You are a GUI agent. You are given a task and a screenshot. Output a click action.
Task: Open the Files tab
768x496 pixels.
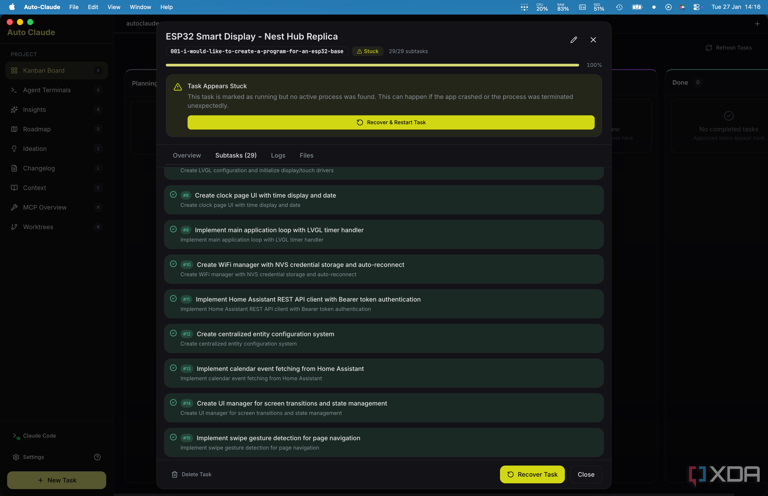pyautogui.click(x=306, y=155)
